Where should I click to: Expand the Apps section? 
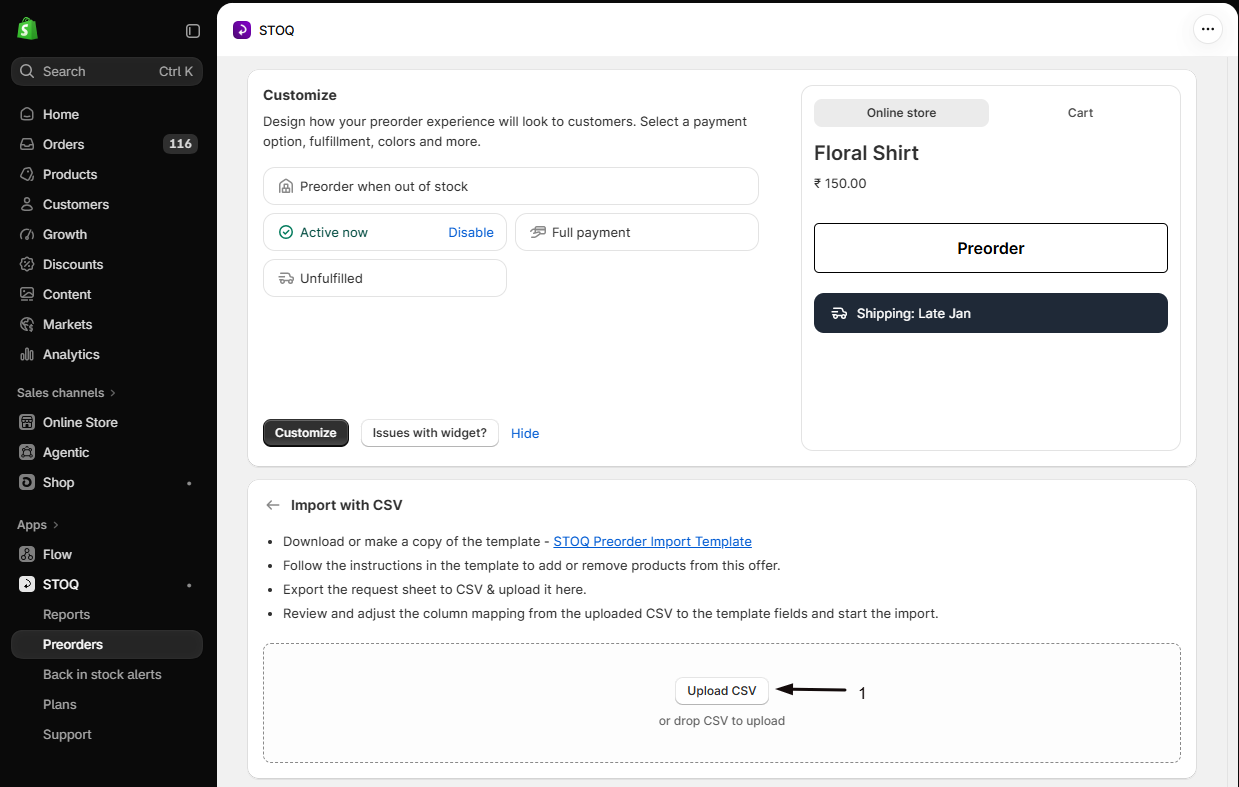[38, 525]
